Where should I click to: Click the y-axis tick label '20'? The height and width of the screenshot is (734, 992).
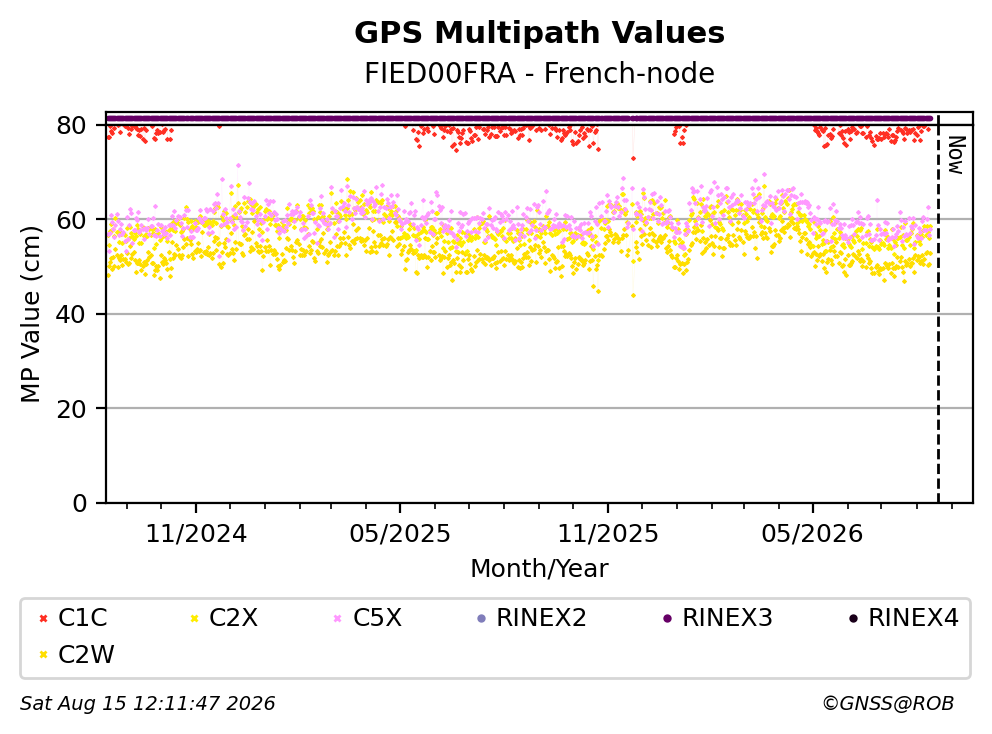[71, 409]
